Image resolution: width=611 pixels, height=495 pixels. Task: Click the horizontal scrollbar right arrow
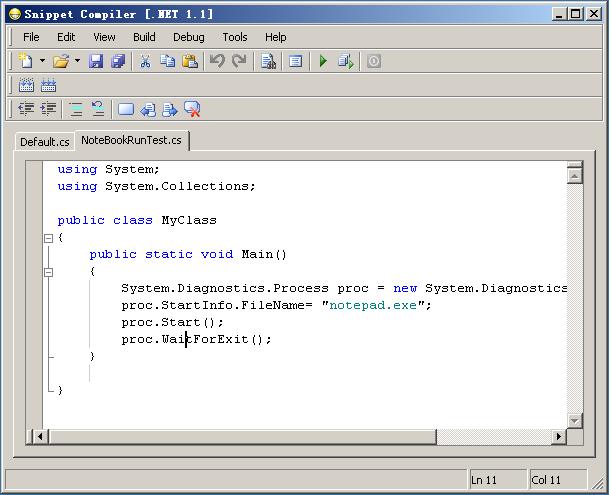pyautogui.click(x=559, y=437)
